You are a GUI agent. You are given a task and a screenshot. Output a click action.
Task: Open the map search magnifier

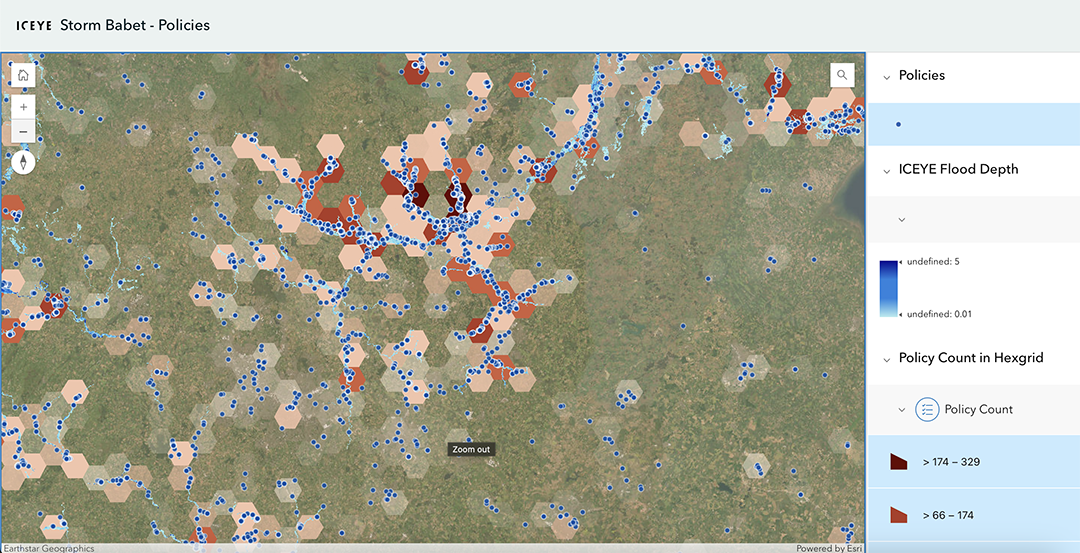pyautogui.click(x=842, y=75)
